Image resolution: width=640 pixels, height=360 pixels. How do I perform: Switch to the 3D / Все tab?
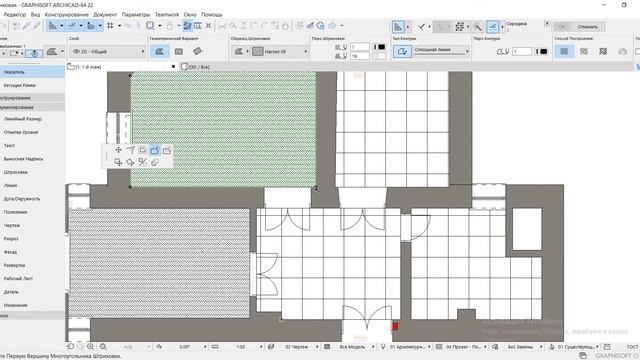pyautogui.click(x=199, y=67)
